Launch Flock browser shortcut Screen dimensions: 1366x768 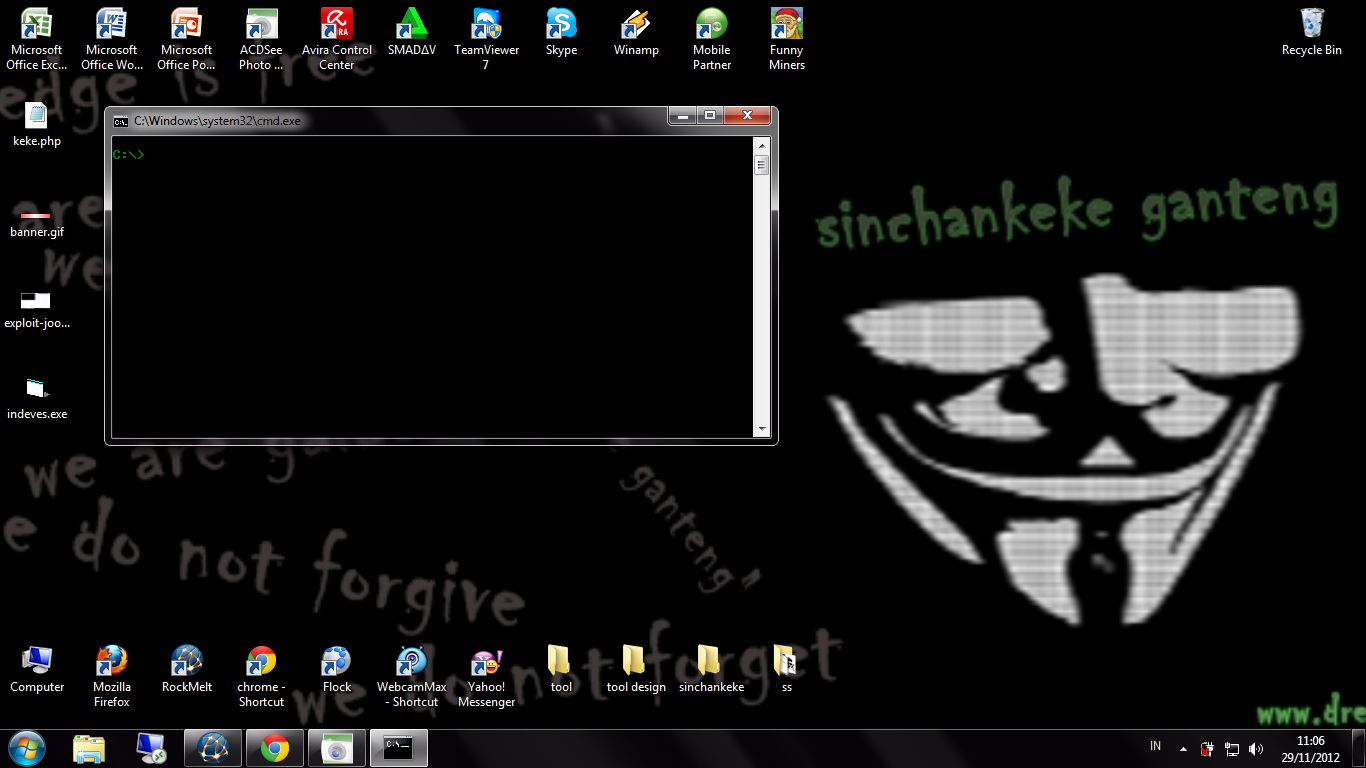click(x=337, y=669)
